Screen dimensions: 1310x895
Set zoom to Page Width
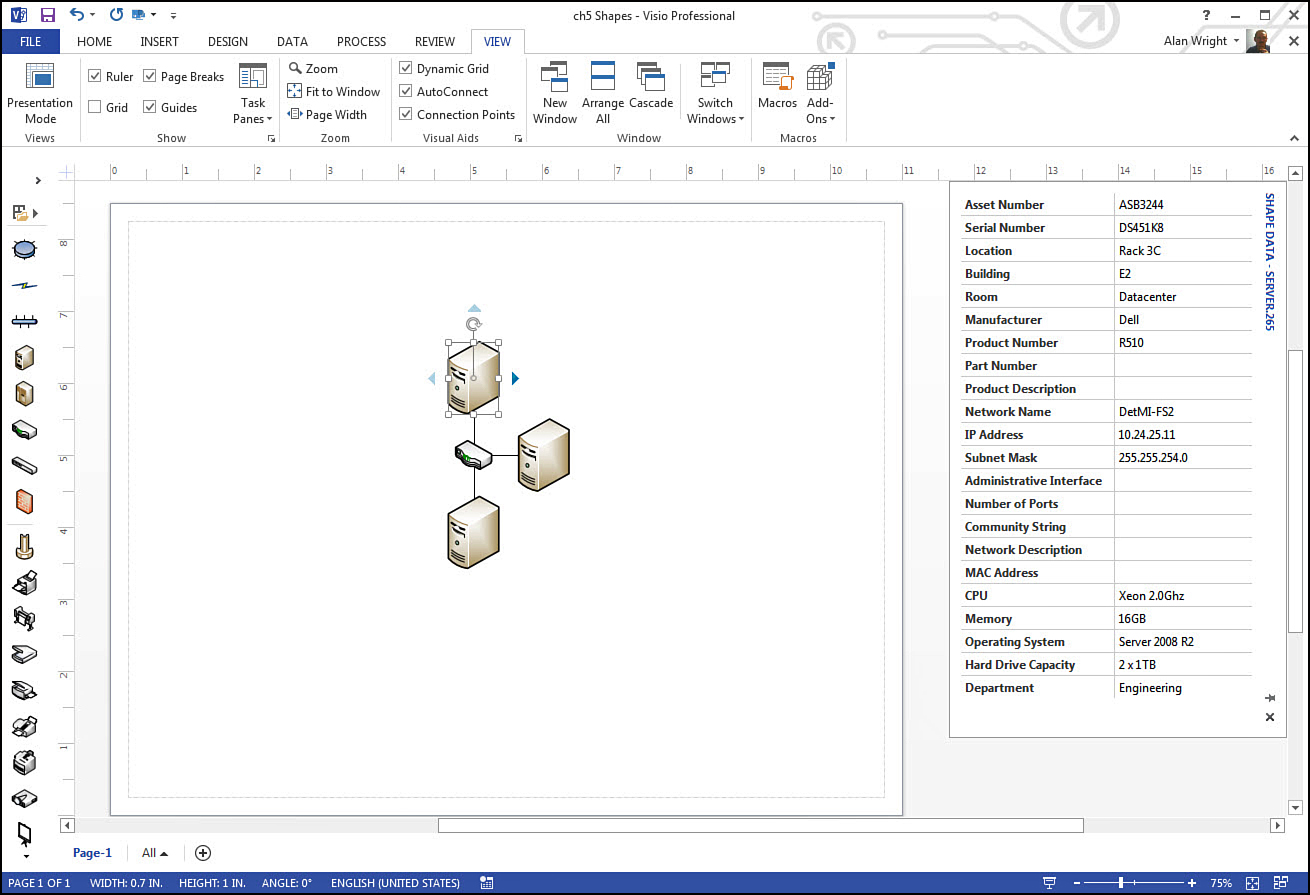pos(327,114)
